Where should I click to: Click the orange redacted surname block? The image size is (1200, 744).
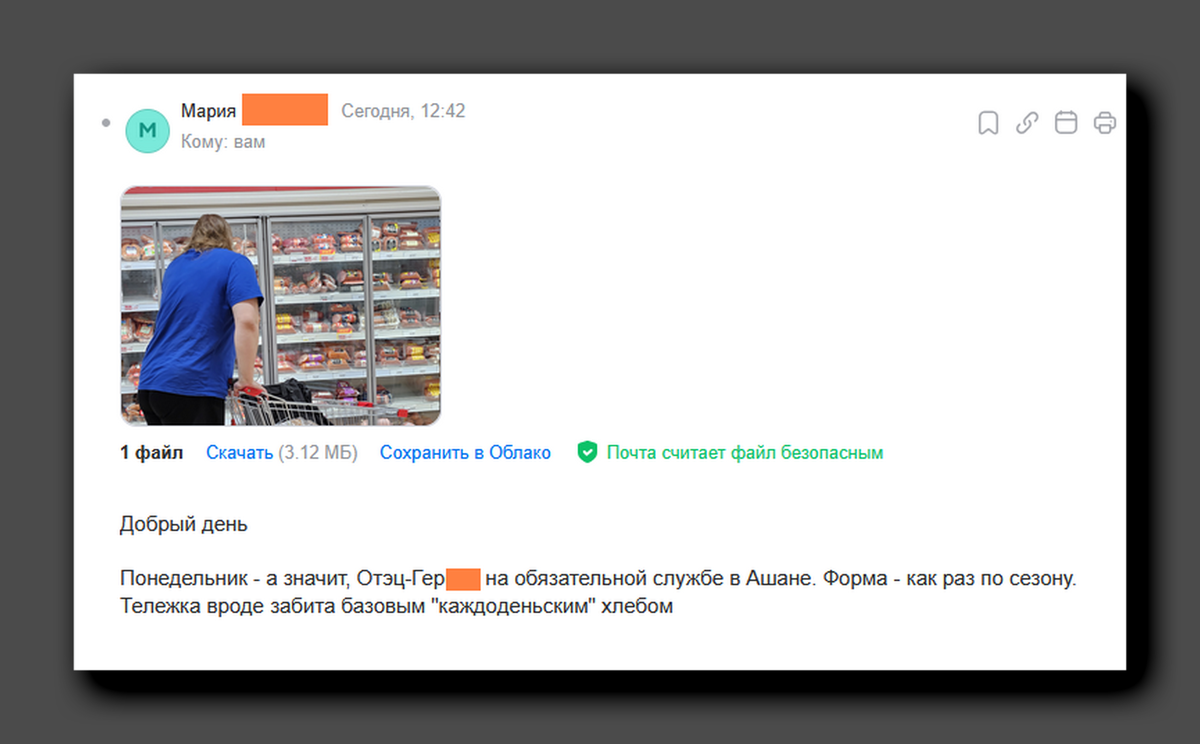[285, 108]
